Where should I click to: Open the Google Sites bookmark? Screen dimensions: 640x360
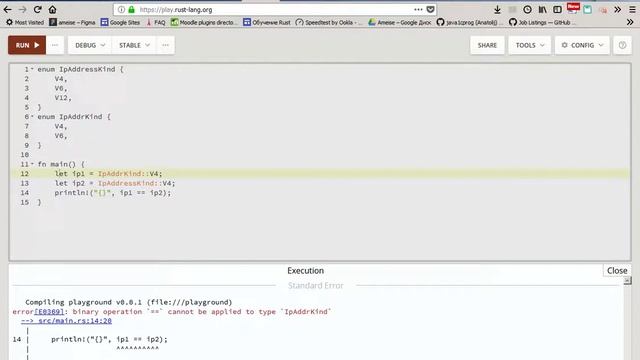(x=120, y=22)
